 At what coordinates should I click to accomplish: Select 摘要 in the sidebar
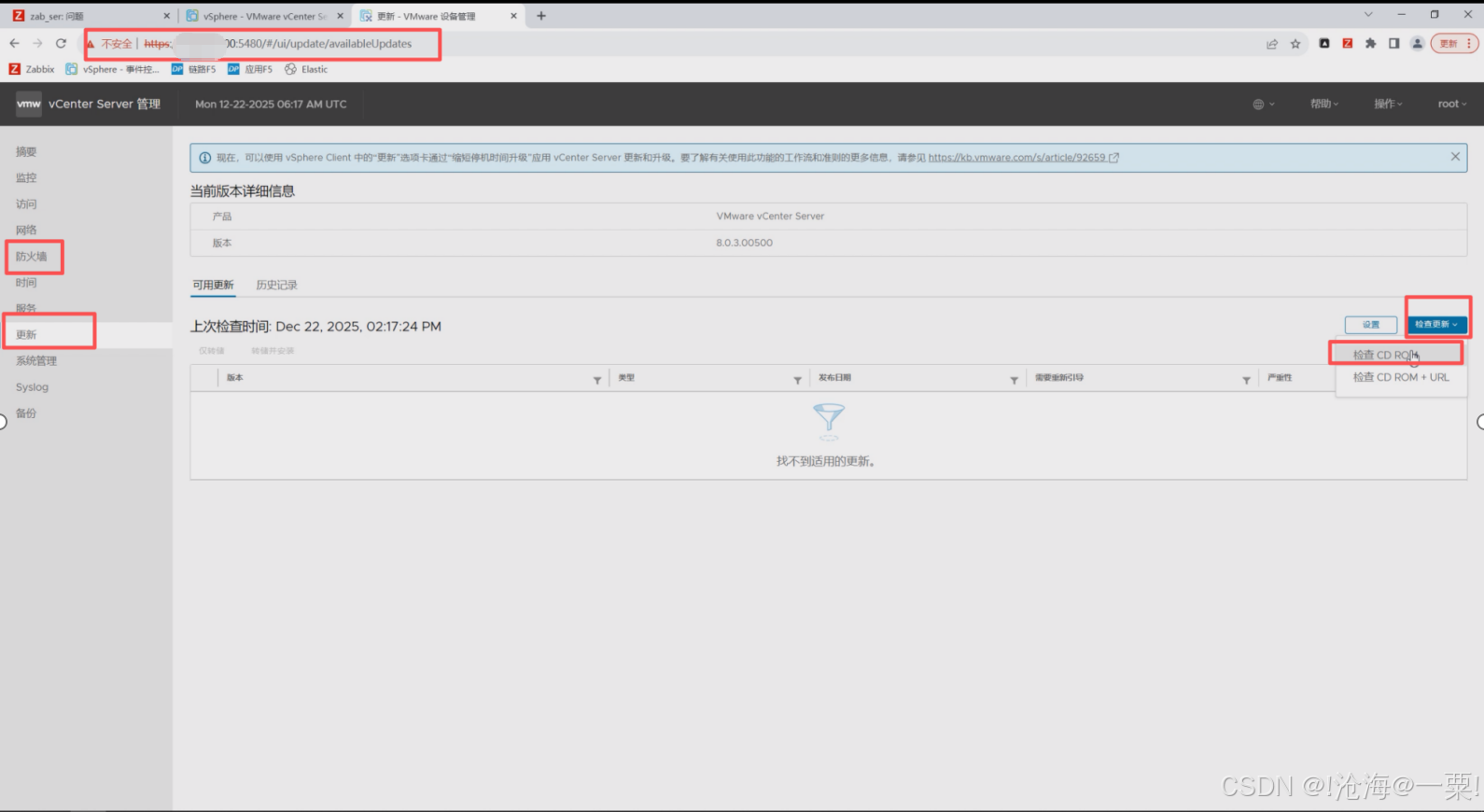click(26, 151)
